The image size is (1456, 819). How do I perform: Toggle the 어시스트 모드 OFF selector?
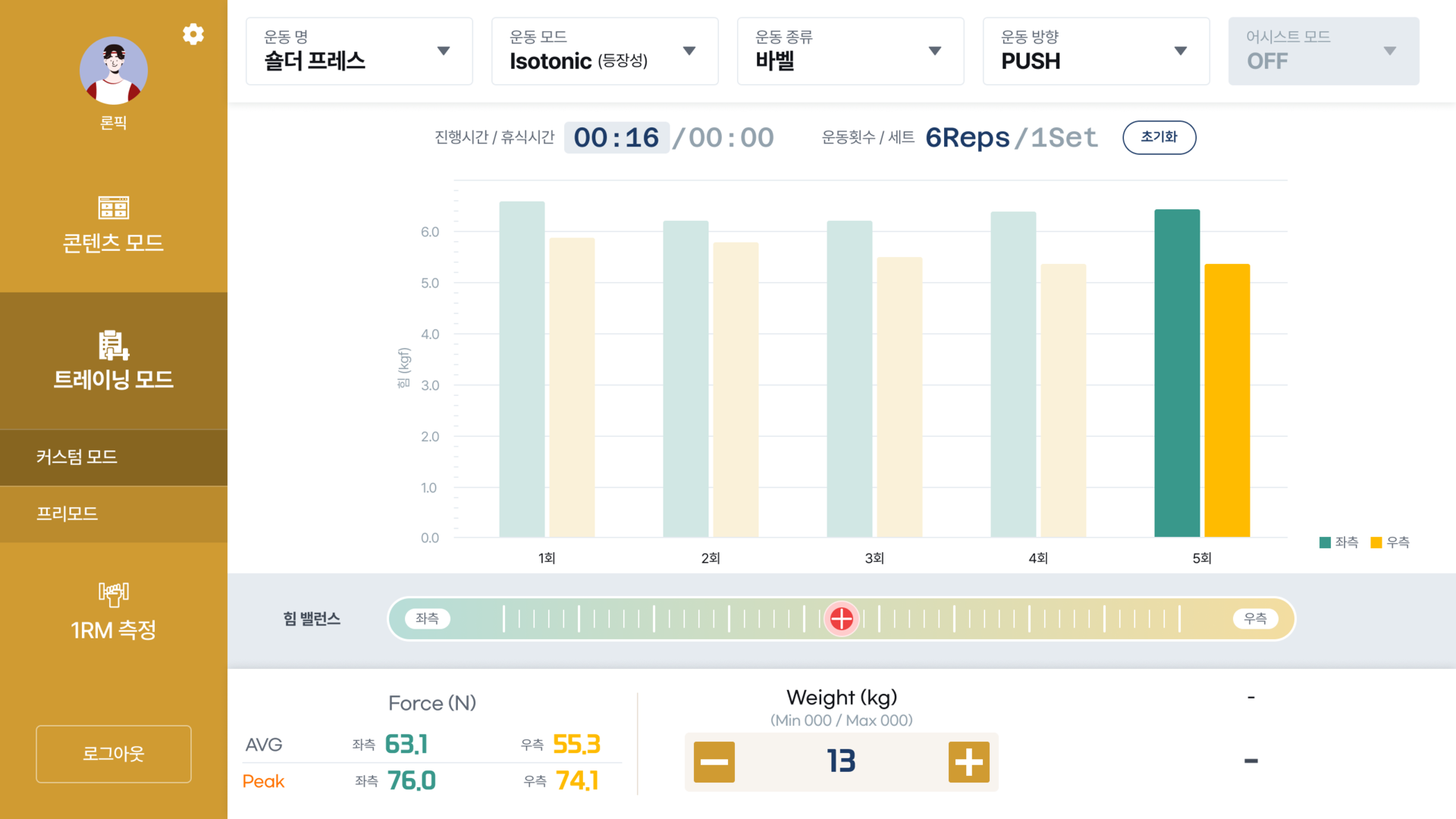[1323, 51]
